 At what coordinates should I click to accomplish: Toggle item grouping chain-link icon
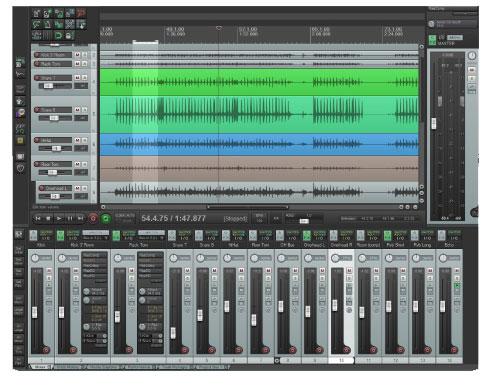[70, 24]
